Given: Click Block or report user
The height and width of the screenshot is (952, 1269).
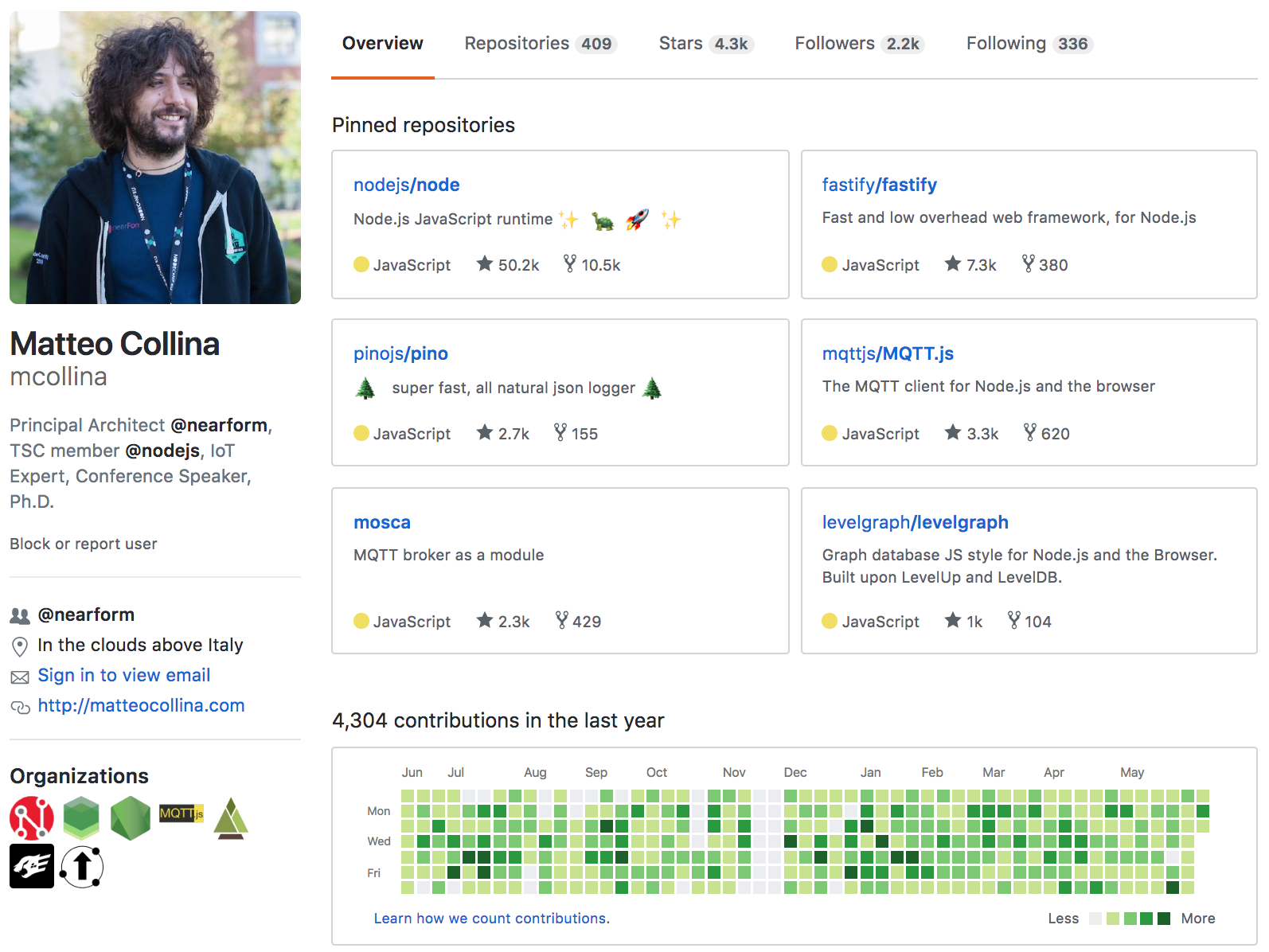Looking at the screenshot, I should [84, 544].
